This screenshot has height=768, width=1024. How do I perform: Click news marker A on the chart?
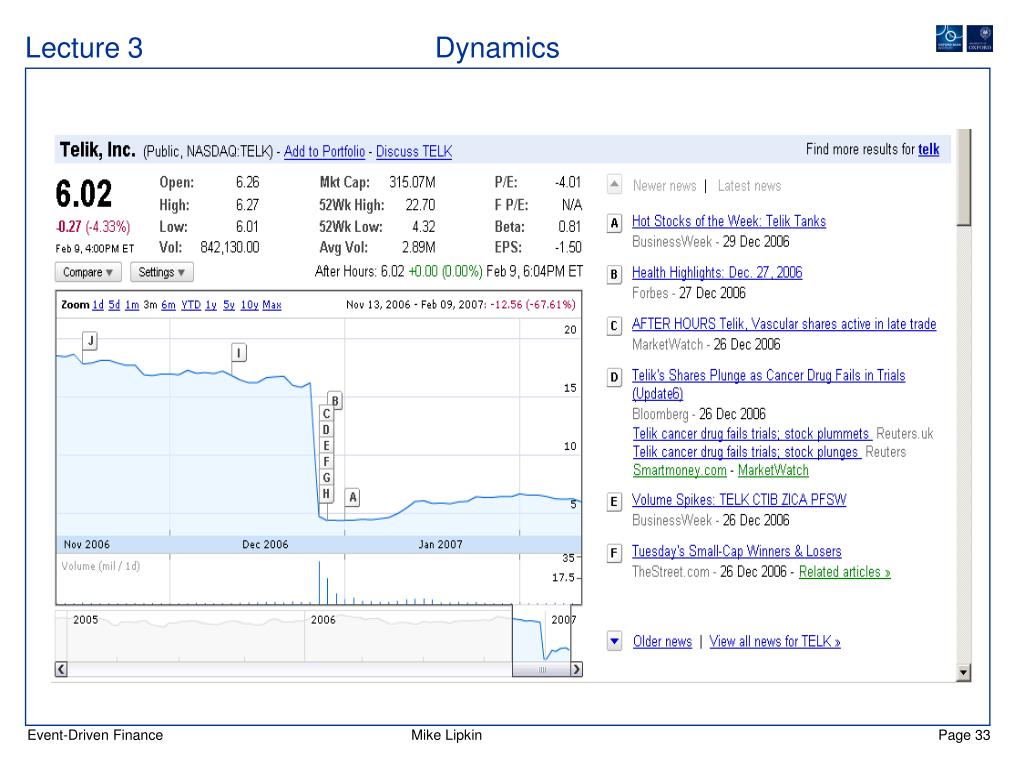tap(352, 497)
